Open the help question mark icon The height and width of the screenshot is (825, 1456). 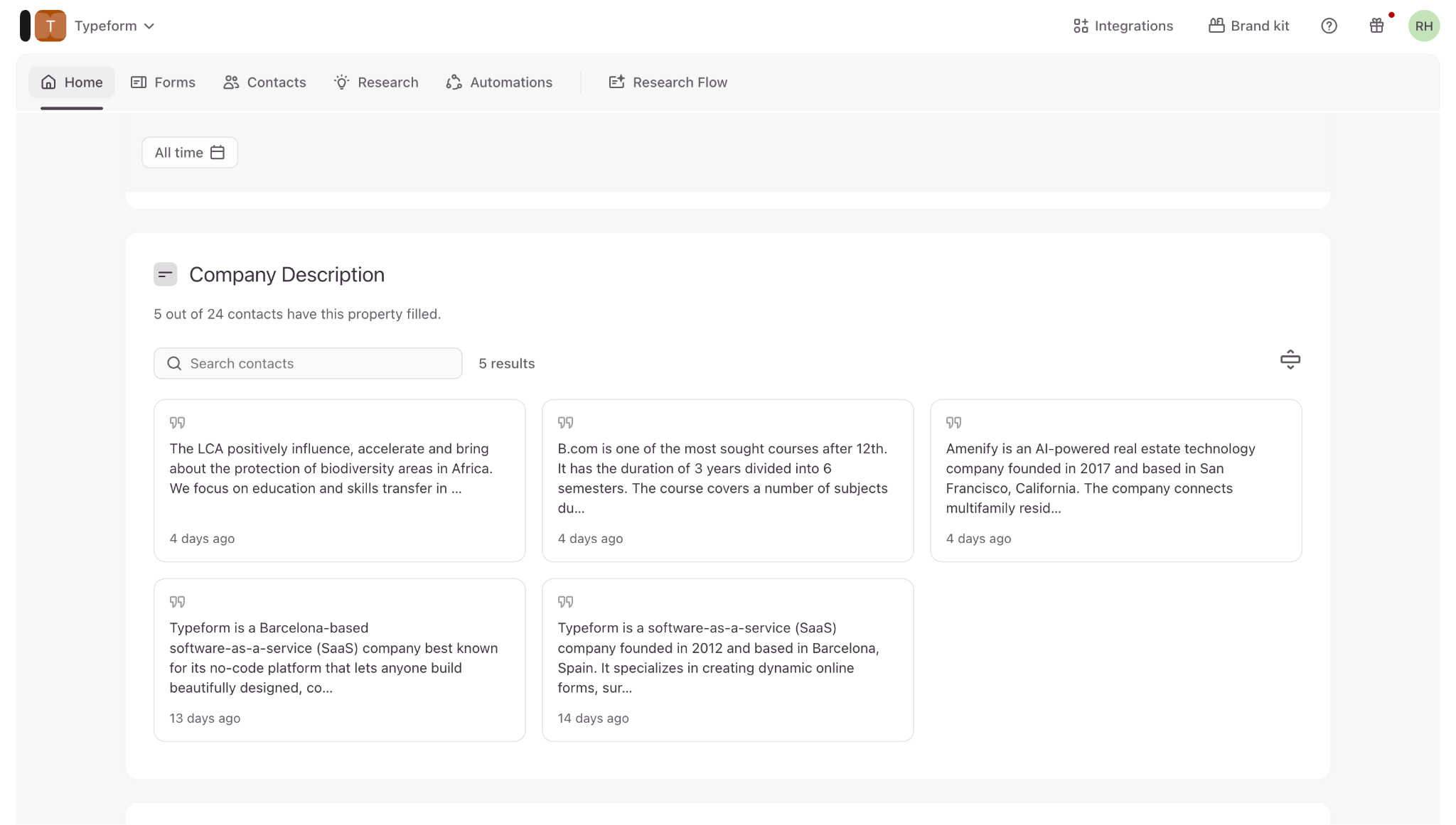1329,26
